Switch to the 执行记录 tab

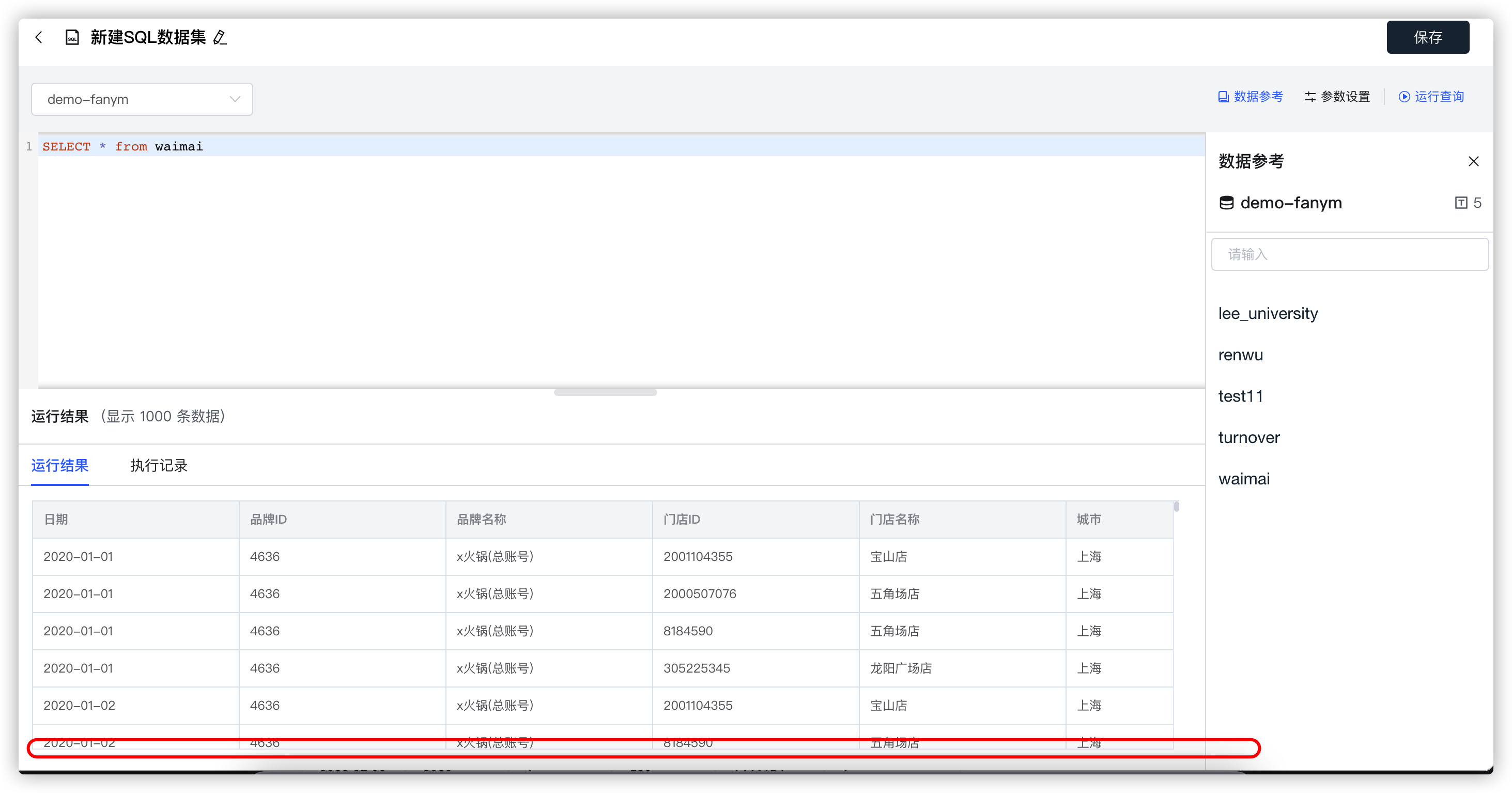[x=159, y=465]
